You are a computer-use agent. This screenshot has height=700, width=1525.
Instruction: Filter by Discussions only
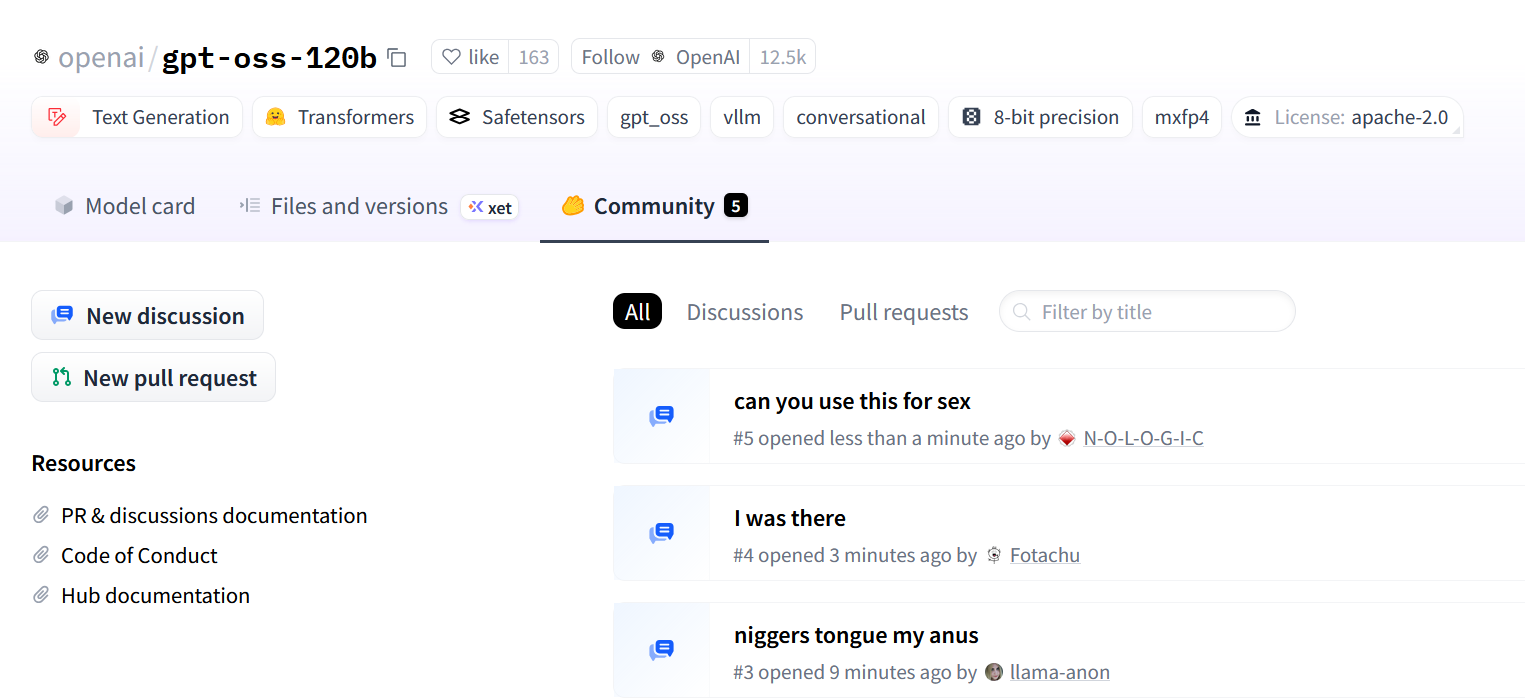click(x=745, y=312)
